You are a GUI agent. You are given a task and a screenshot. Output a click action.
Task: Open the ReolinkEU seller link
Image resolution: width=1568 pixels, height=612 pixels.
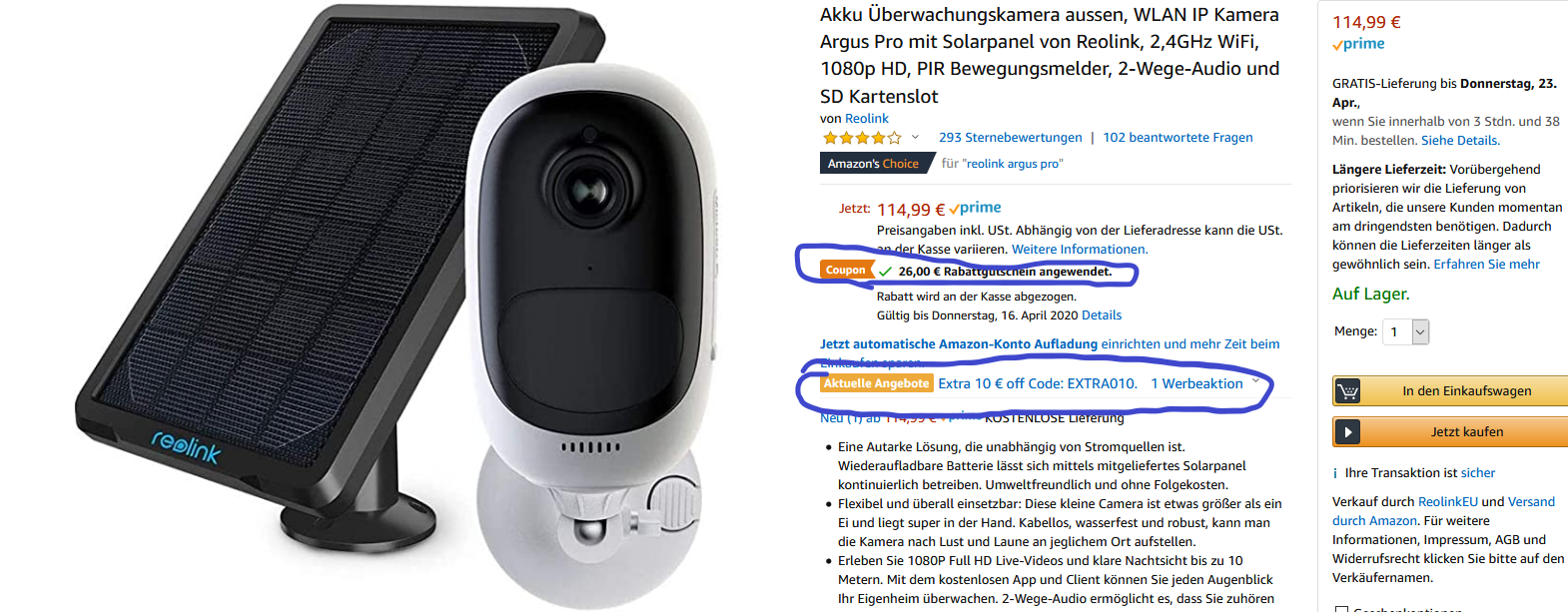click(1447, 502)
